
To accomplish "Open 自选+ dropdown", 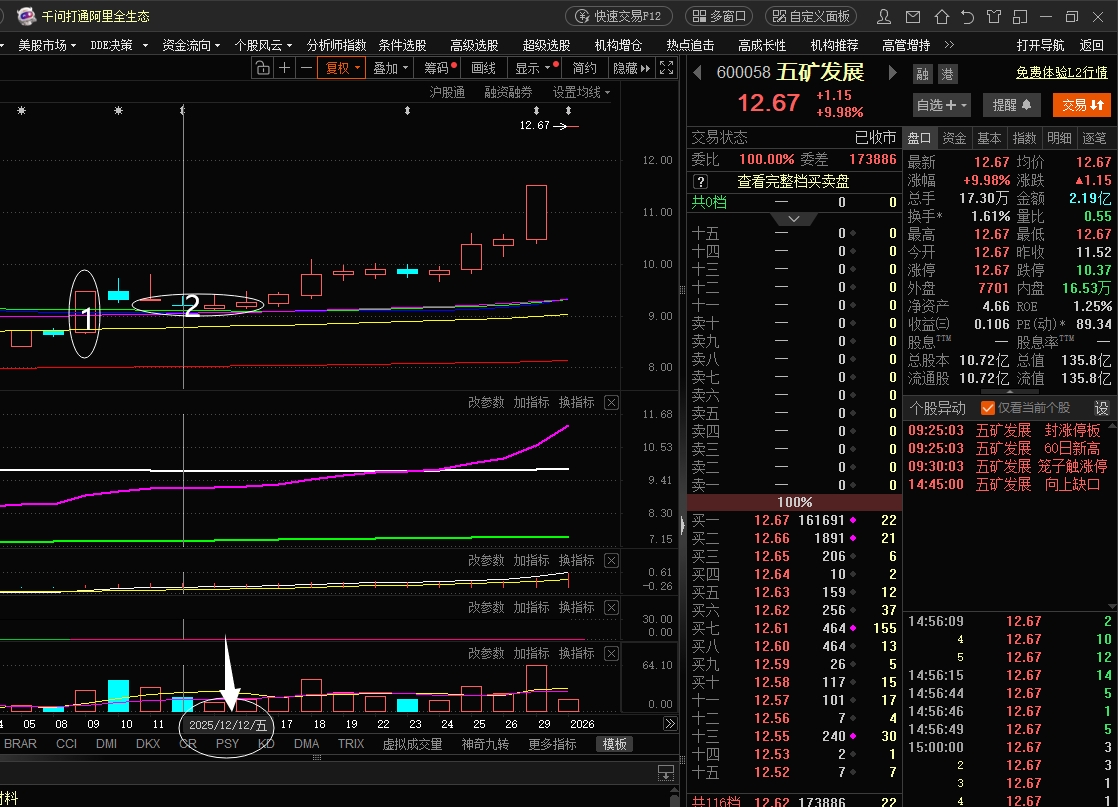I will coord(941,105).
